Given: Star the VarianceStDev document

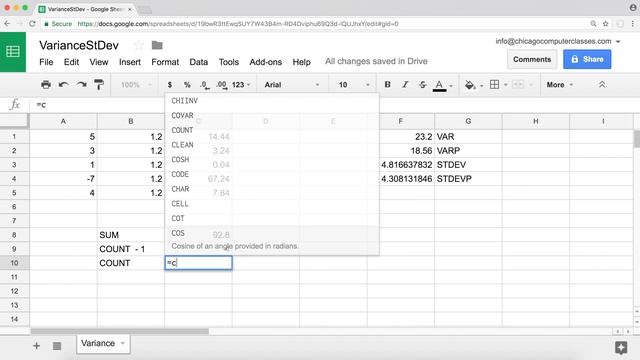Looking at the screenshot, I should click(138, 45).
